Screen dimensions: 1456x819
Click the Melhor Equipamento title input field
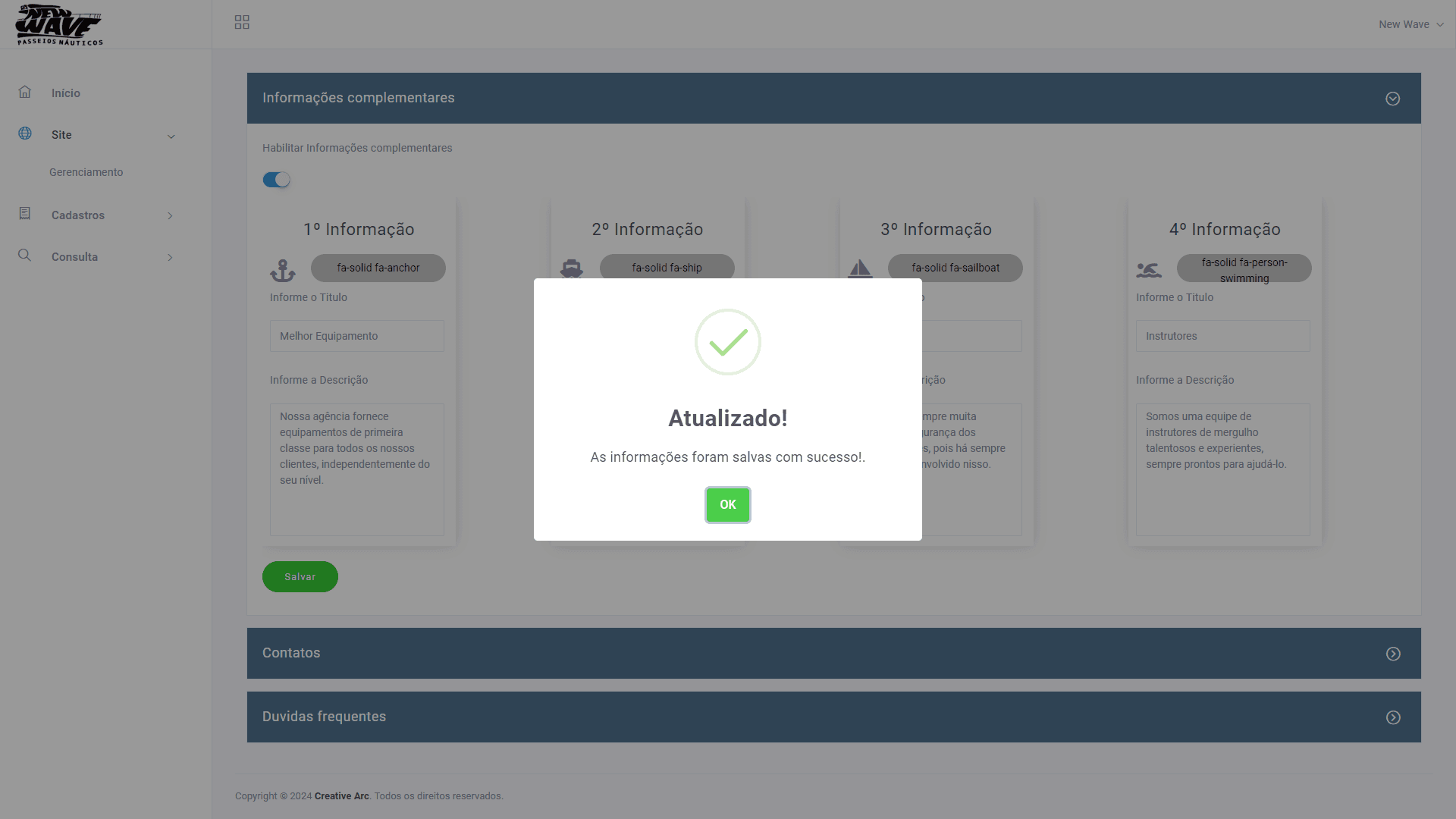click(357, 335)
